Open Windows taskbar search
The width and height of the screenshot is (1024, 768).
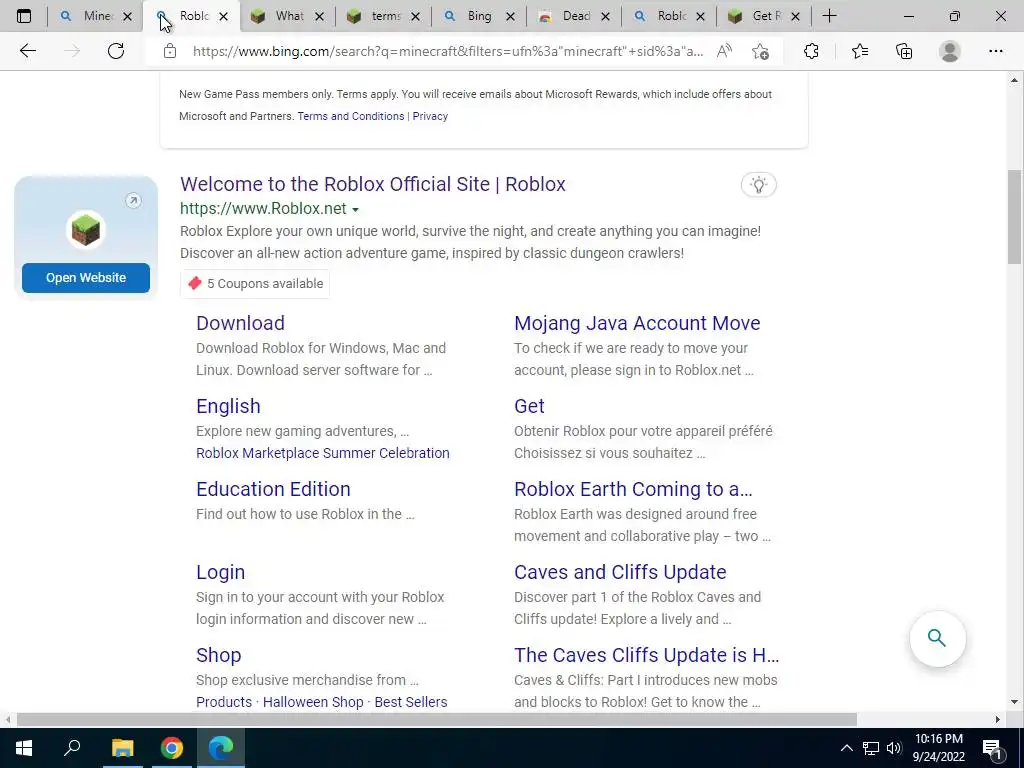point(72,748)
